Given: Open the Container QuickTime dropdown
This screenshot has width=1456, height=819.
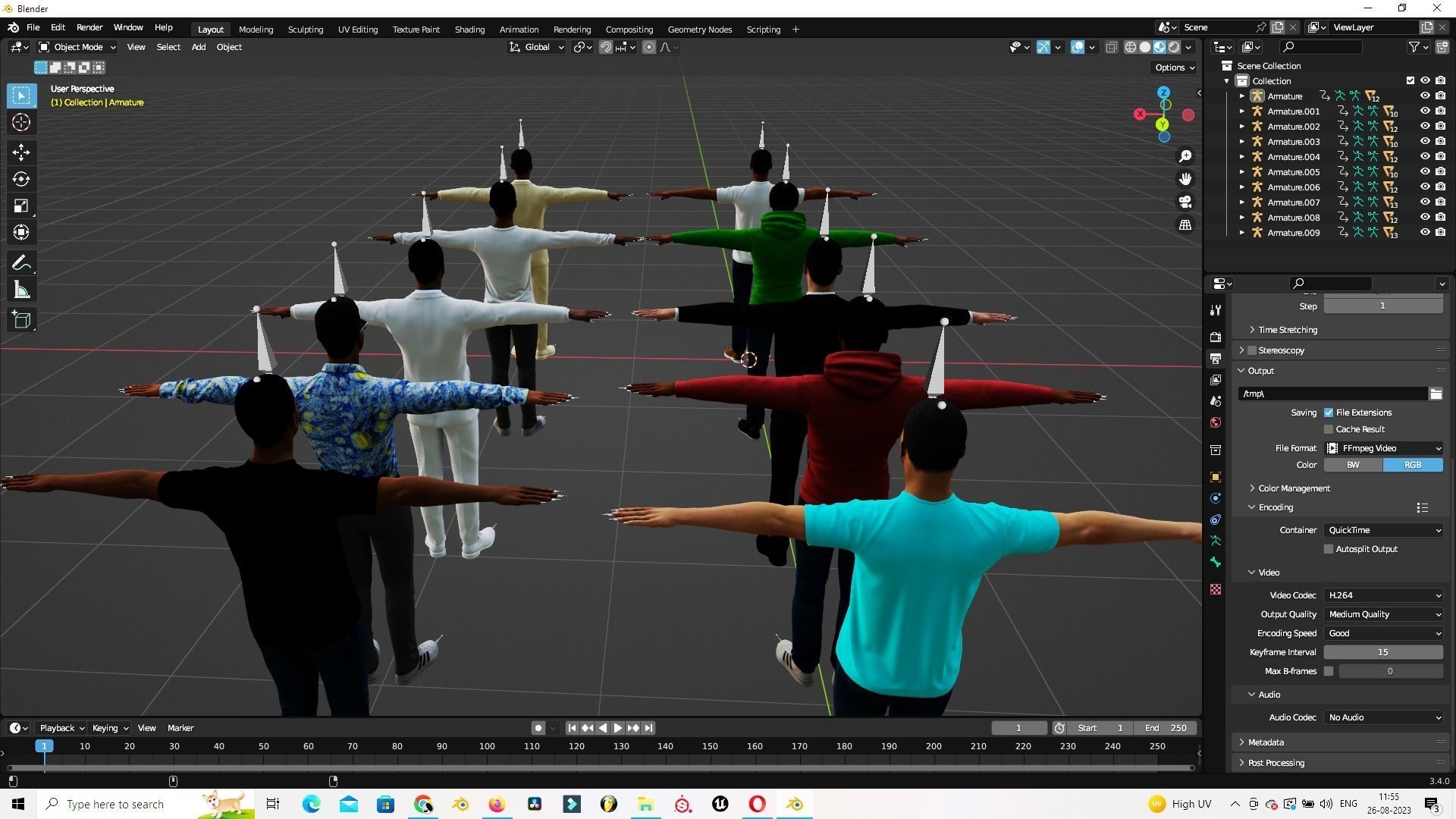Looking at the screenshot, I should (1383, 530).
